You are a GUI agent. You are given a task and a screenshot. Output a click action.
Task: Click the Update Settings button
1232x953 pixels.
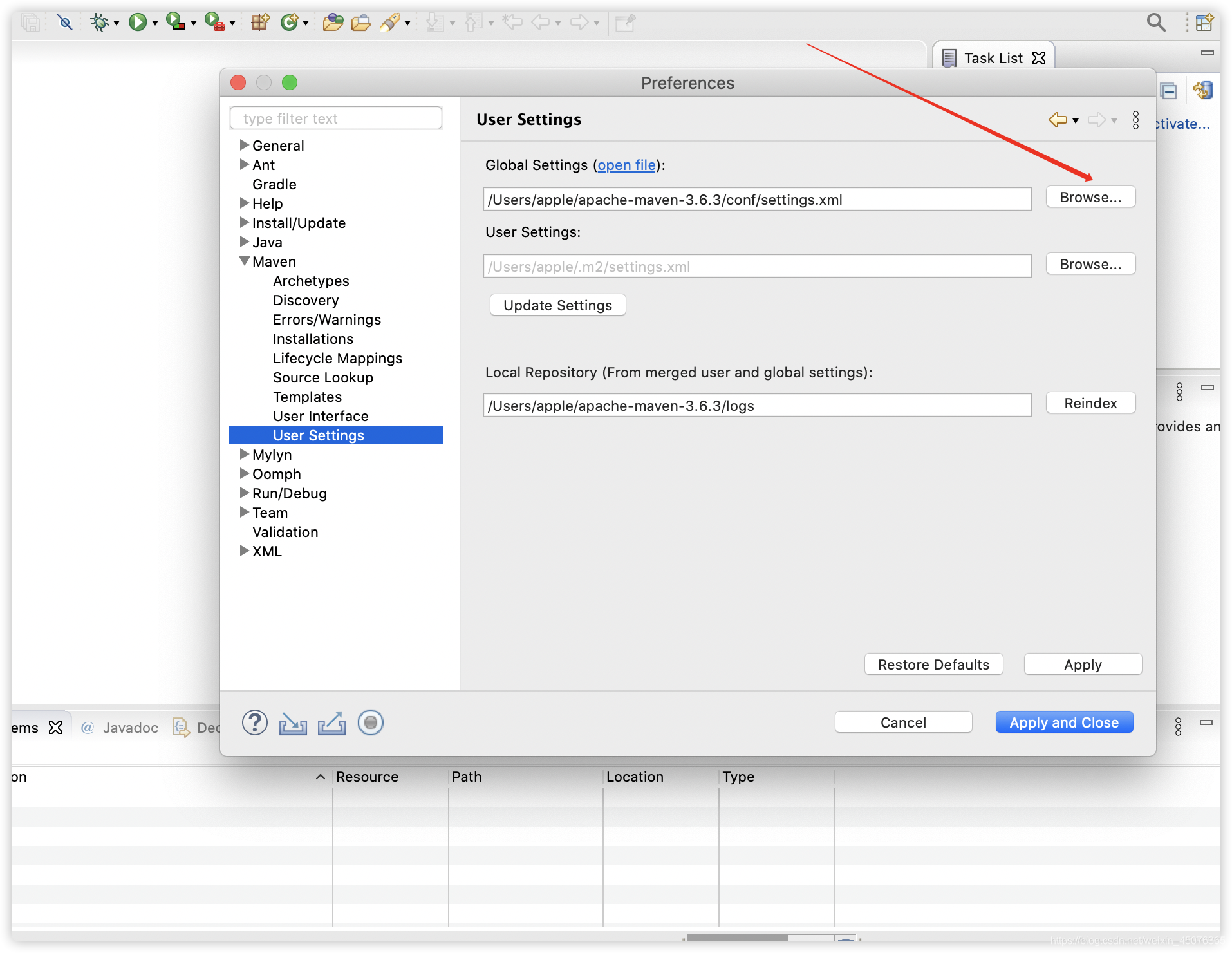click(557, 305)
